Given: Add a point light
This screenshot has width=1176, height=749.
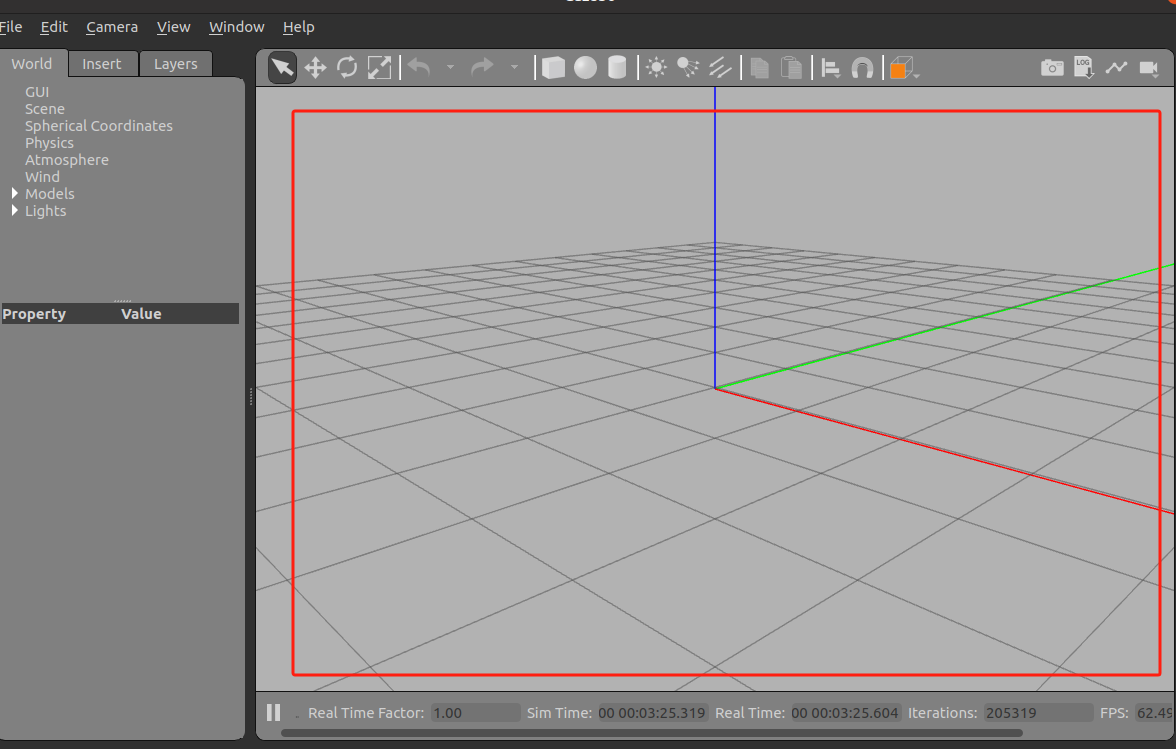Looking at the screenshot, I should [x=656, y=68].
